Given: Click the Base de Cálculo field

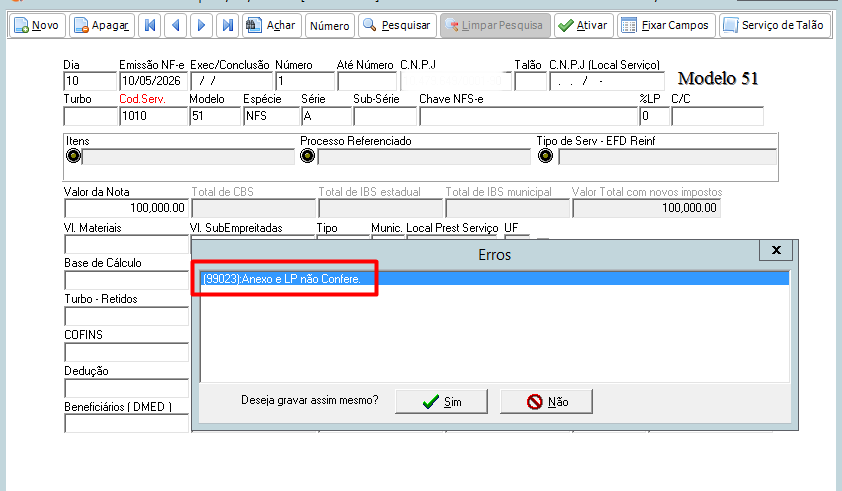Looking at the screenshot, I should [126, 280].
